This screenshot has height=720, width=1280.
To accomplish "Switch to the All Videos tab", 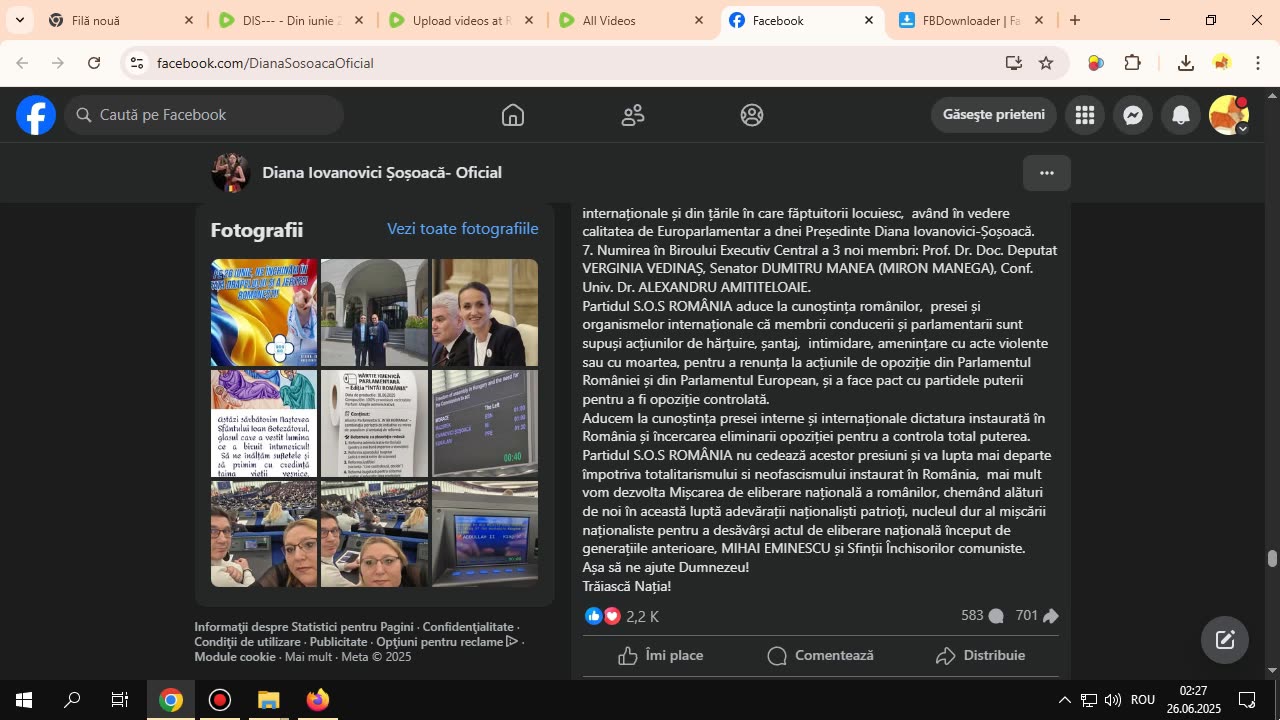I will tap(632, 20).
